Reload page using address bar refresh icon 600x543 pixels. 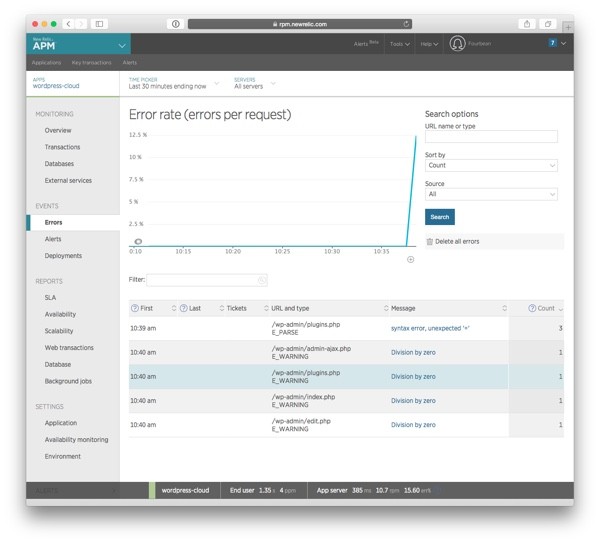[x=406, y=24]
